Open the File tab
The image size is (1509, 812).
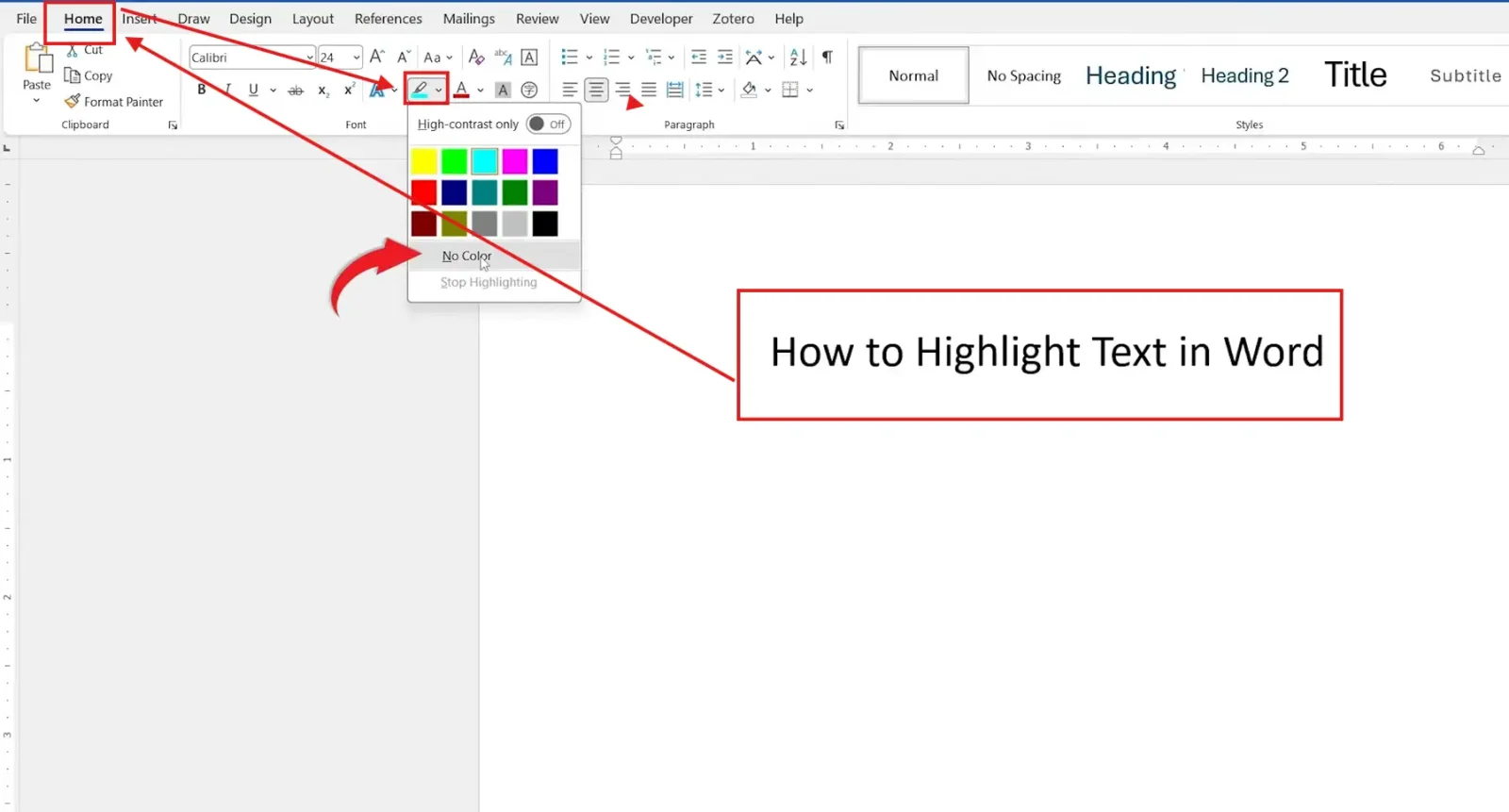[x=26, y=18]
